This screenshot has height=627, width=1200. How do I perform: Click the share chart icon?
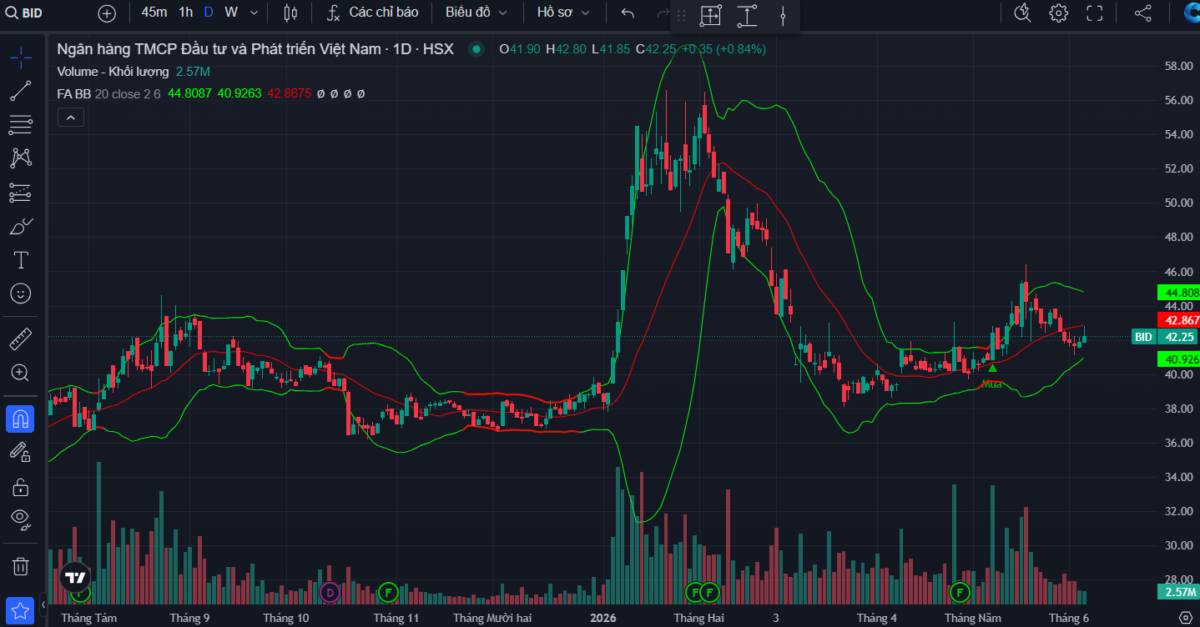[x=1143, y=13]
